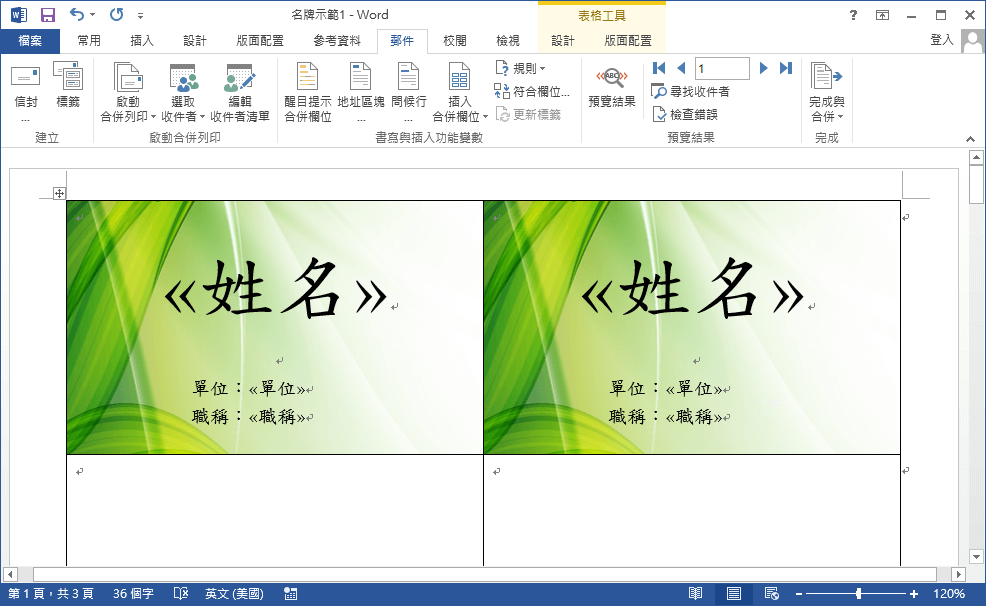
Task: Click the record number input showing 1
Action: (721, 68)
